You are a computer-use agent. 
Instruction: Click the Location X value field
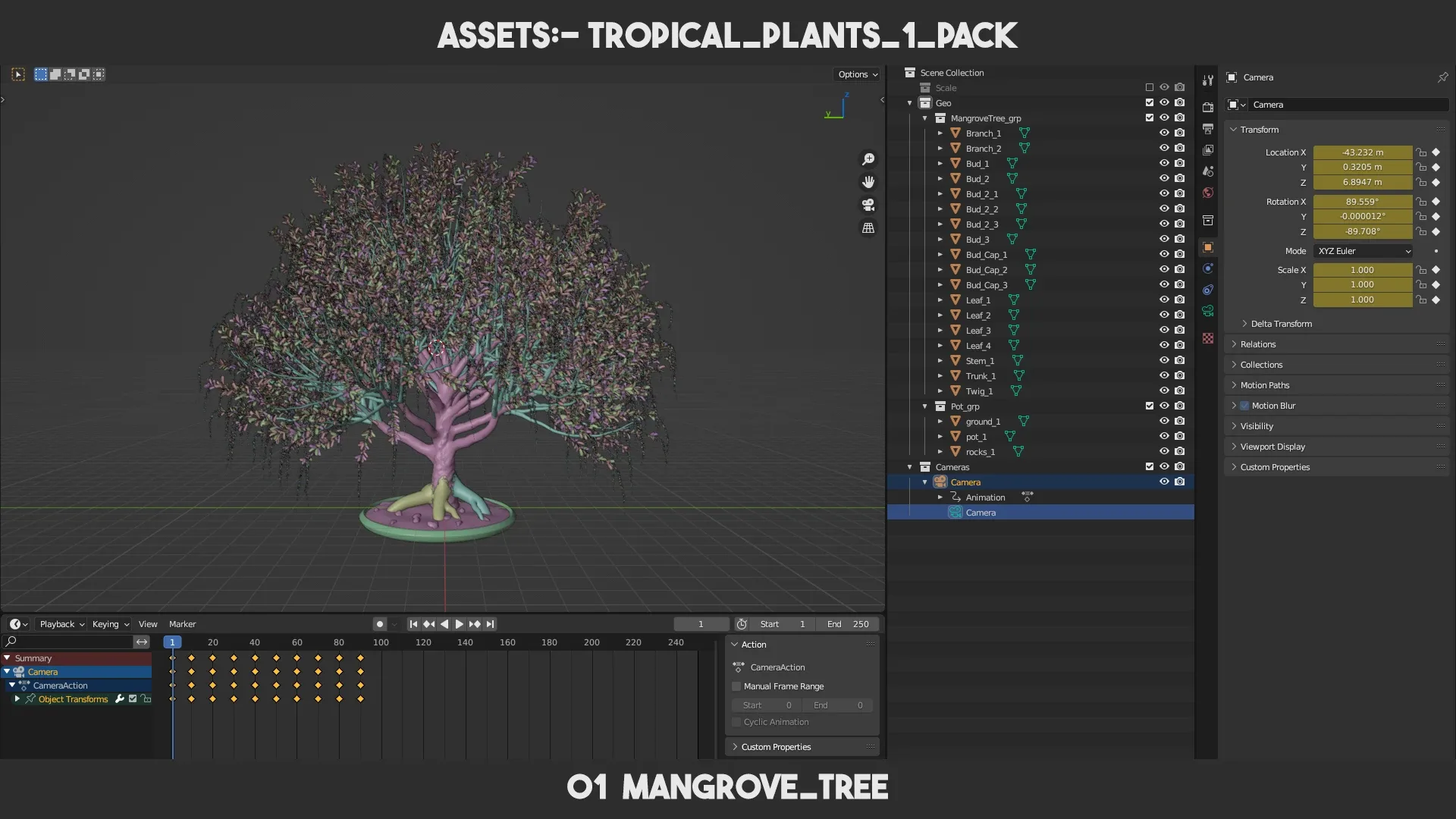click(1363, 152)
